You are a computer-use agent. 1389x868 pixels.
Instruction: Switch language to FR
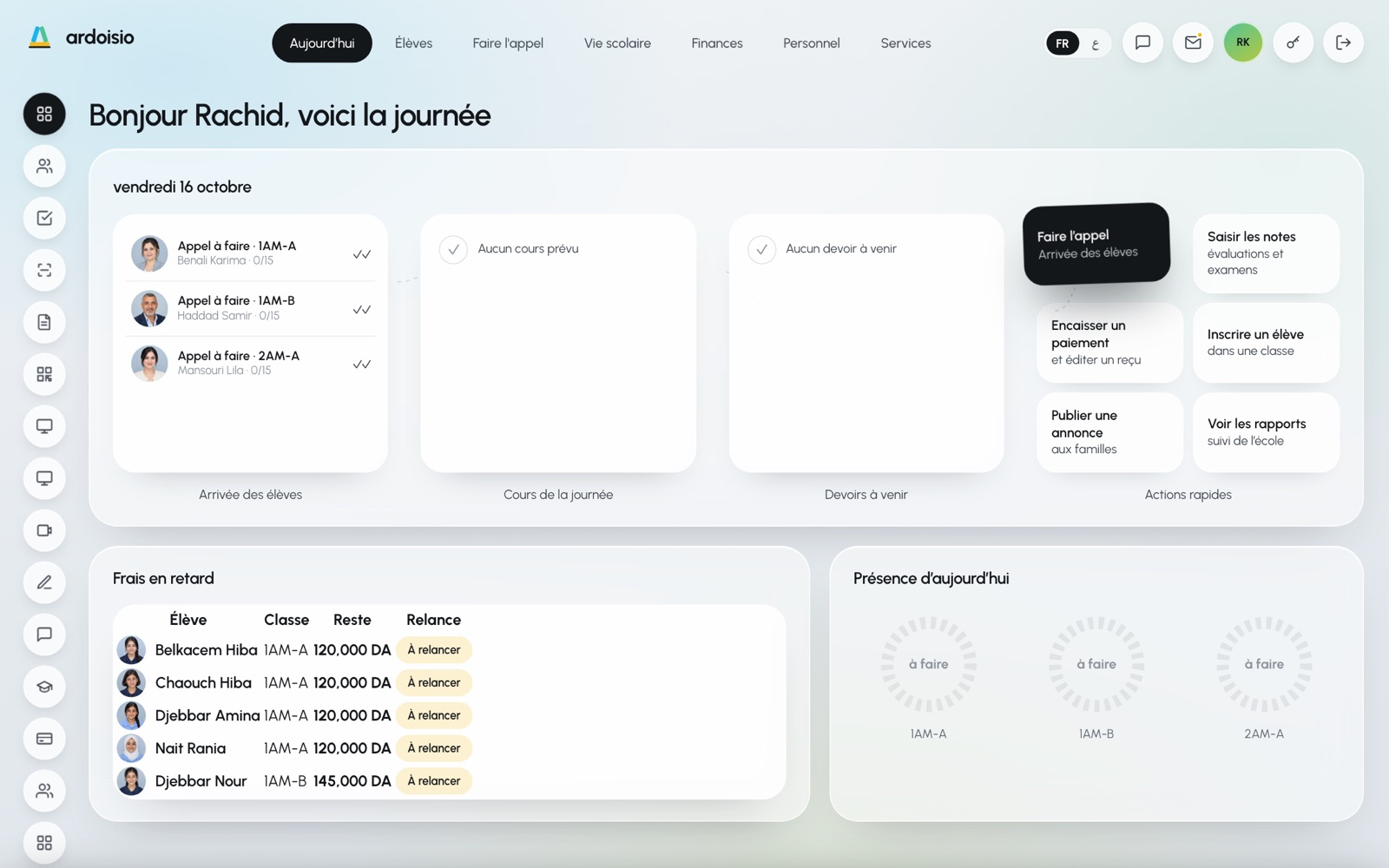[x=1063, y=43]
